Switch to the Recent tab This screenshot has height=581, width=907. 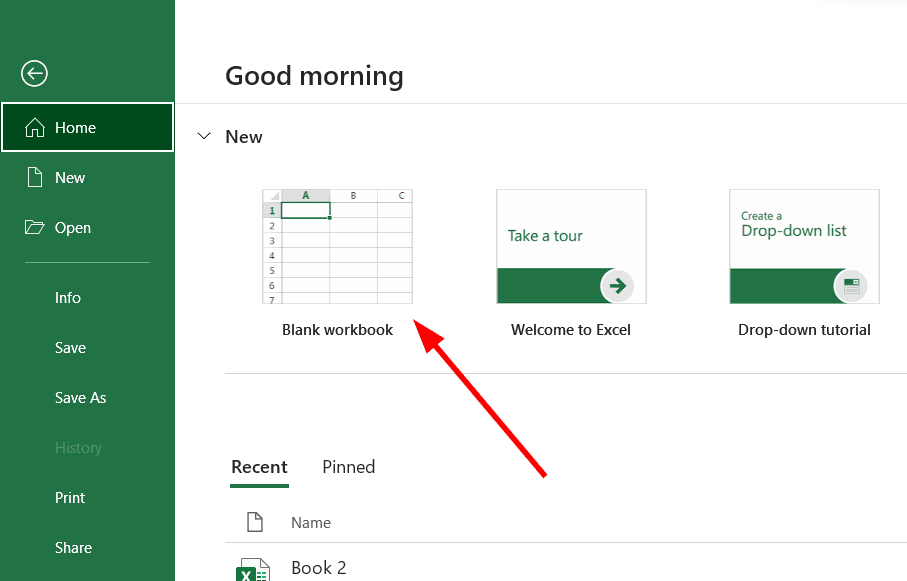[259, 467]
